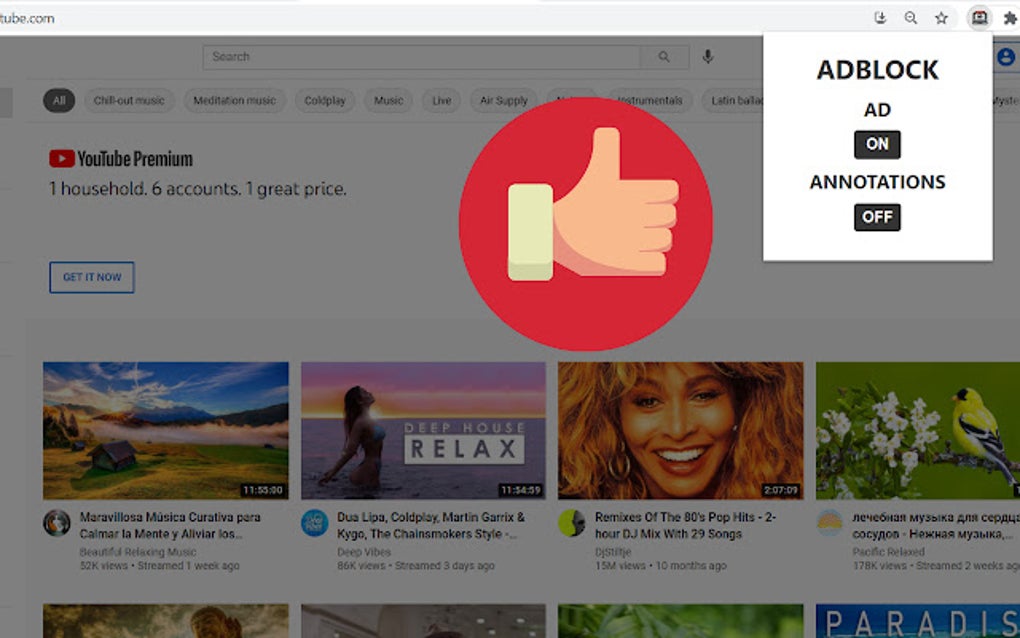
Task: Choose the Coldplay category chip
Action: [324, 100]
